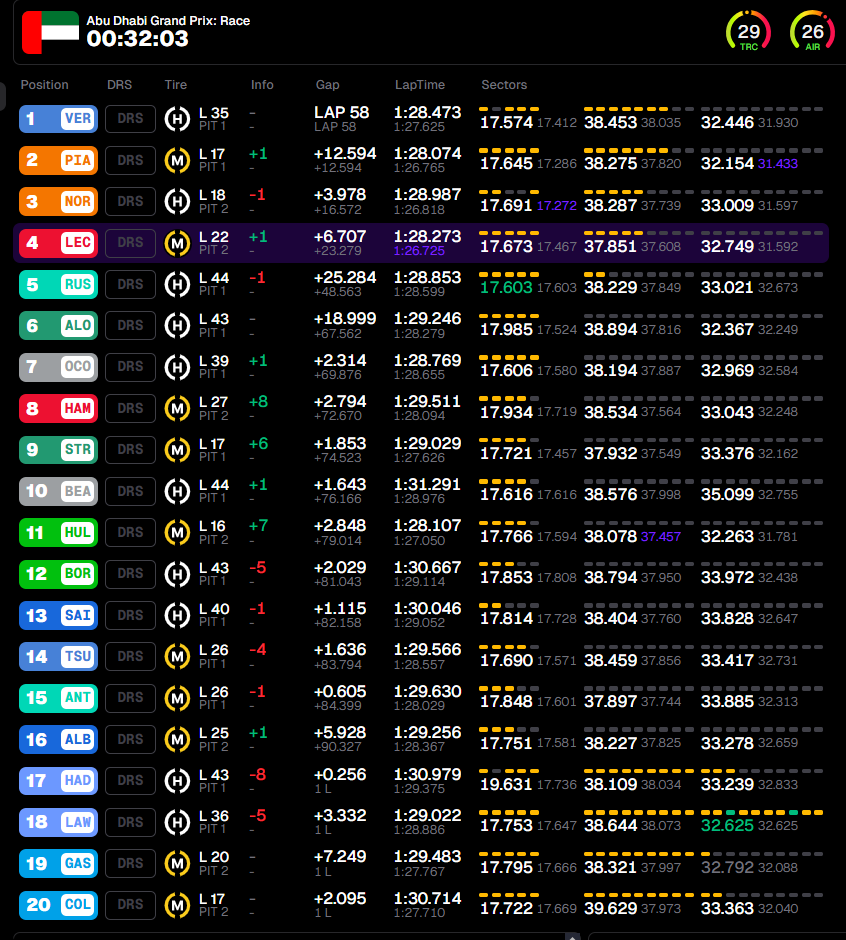This screenshot has height=940, width=846.
Task: Click the LAP 58 leader gap text
Action: tap(341, 112)
